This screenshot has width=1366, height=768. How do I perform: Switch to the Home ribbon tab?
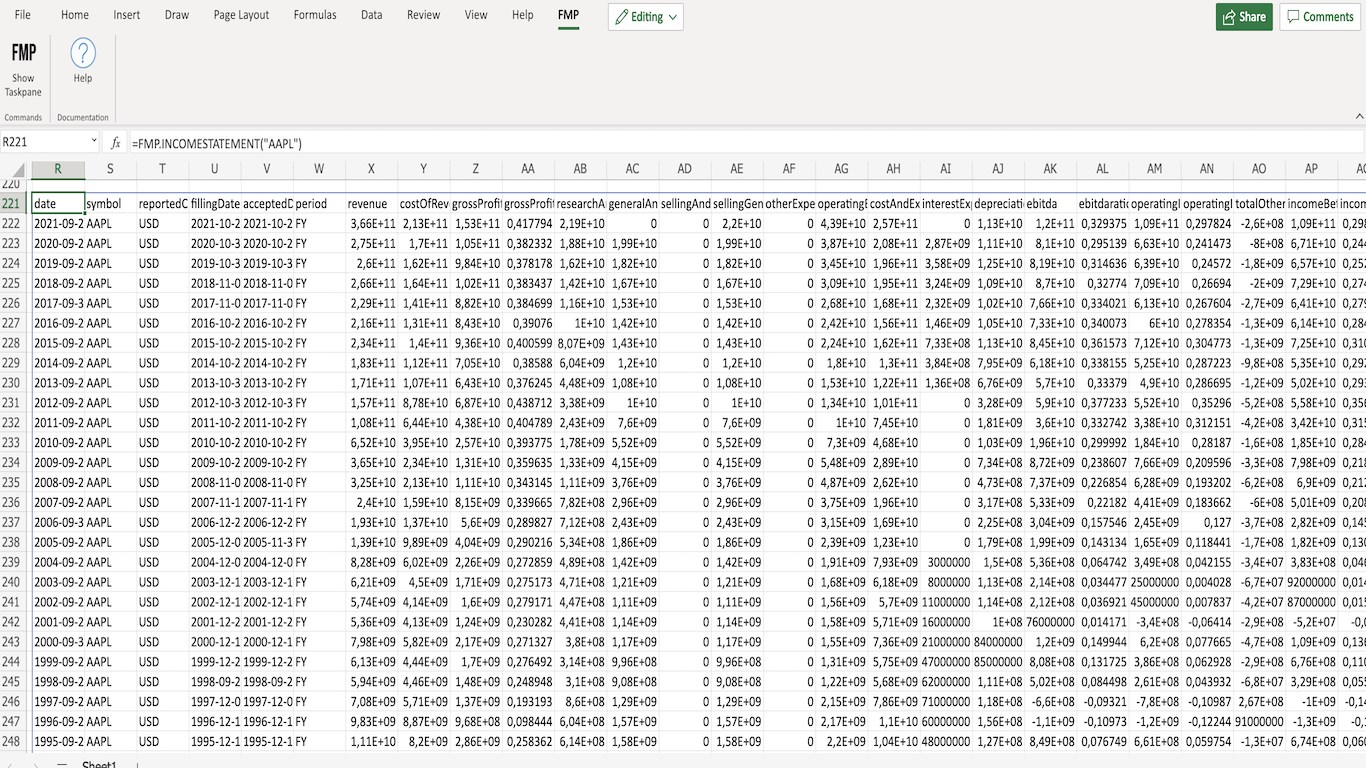pyautogui.click(x=75, y=15)
